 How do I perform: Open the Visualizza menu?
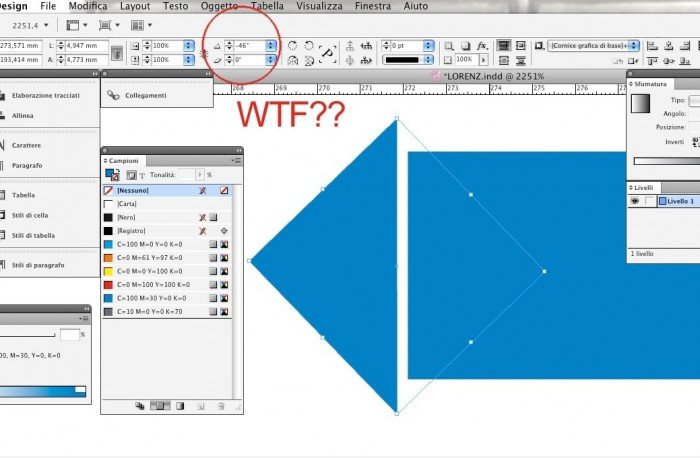tap(319, 6)
